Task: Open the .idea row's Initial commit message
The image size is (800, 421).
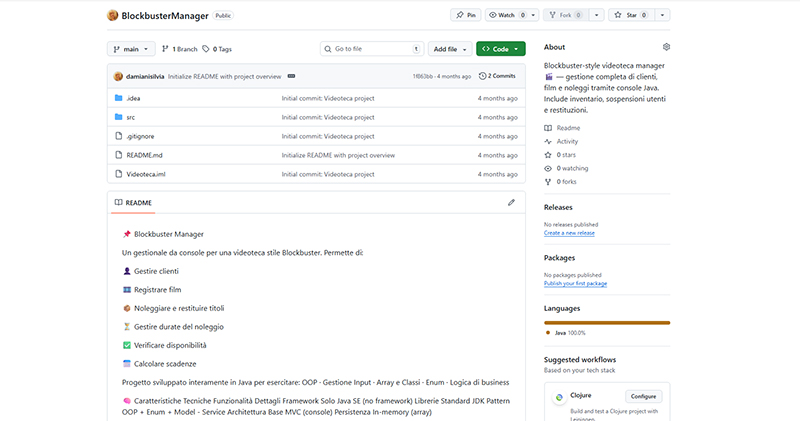Action: [328, 98]
